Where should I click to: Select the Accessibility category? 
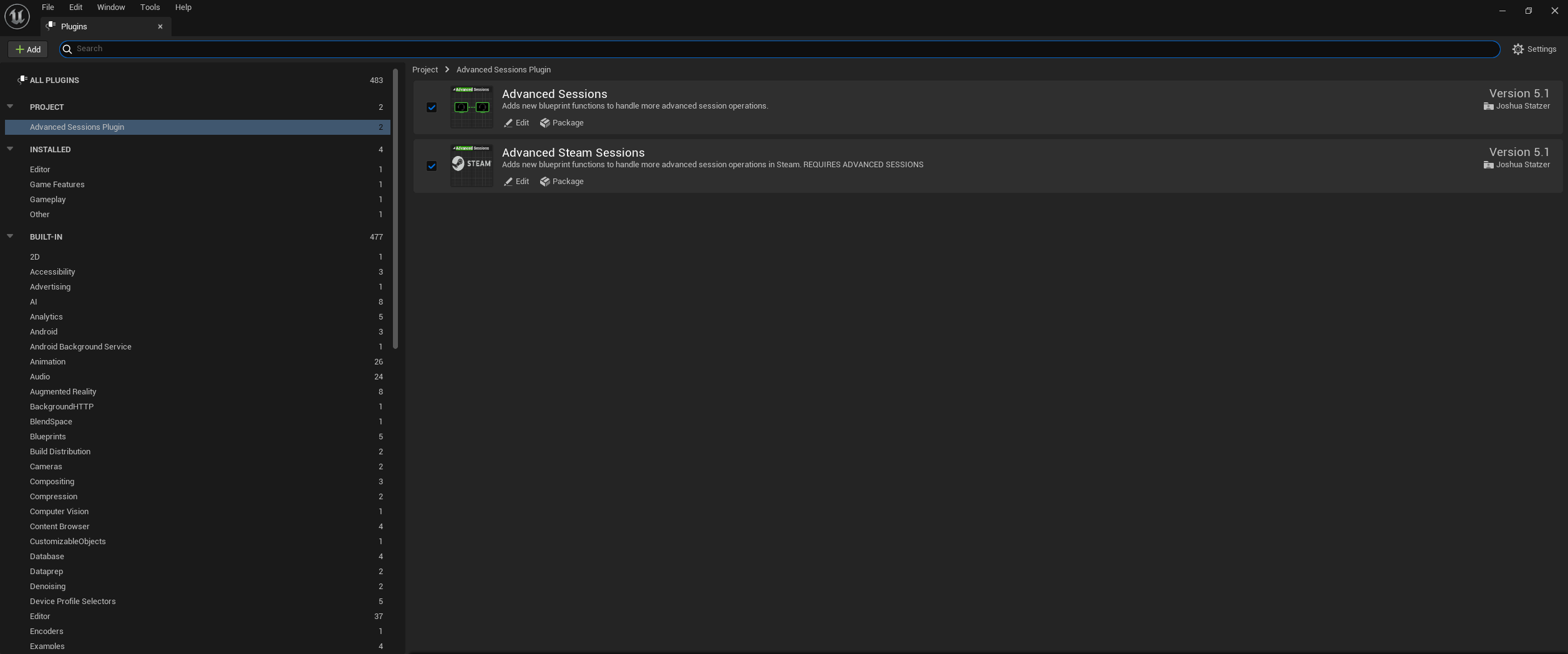[198, 272]
